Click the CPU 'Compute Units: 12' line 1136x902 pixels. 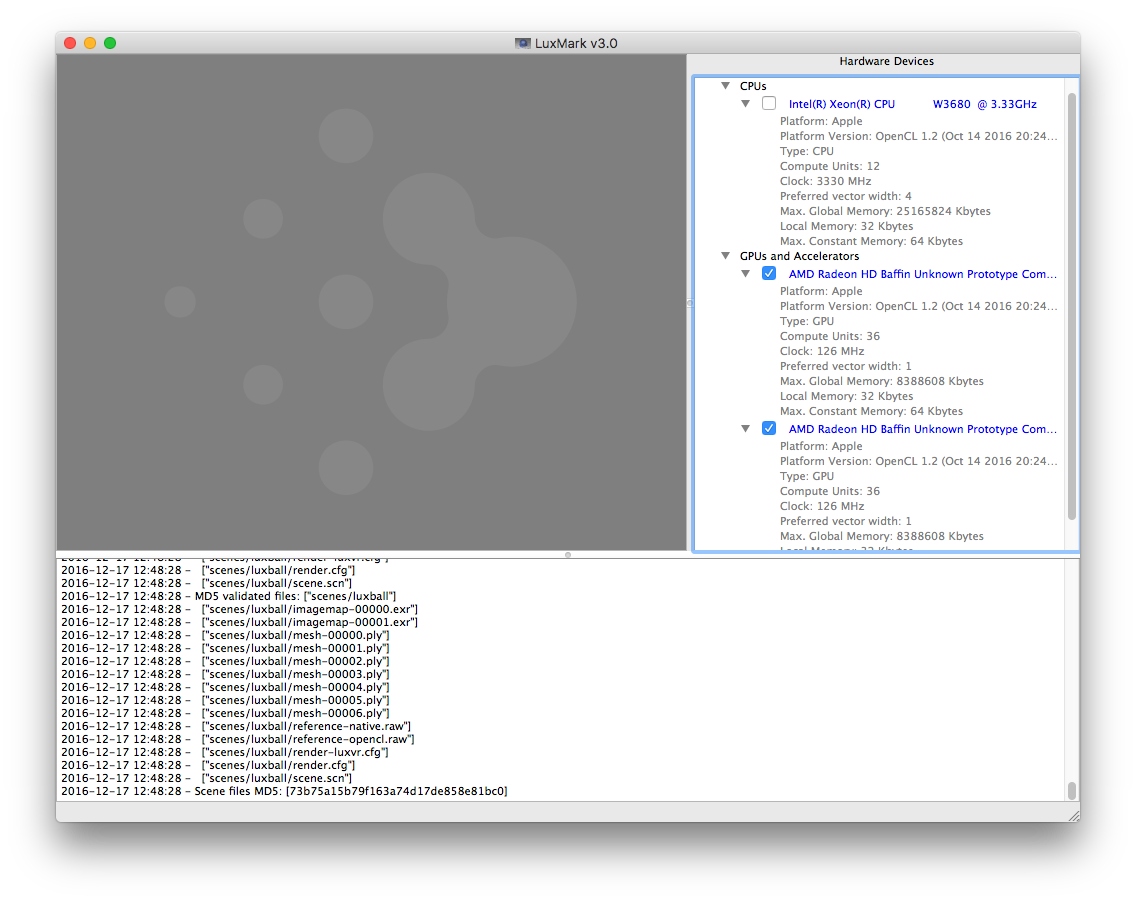tap(830, 166)
